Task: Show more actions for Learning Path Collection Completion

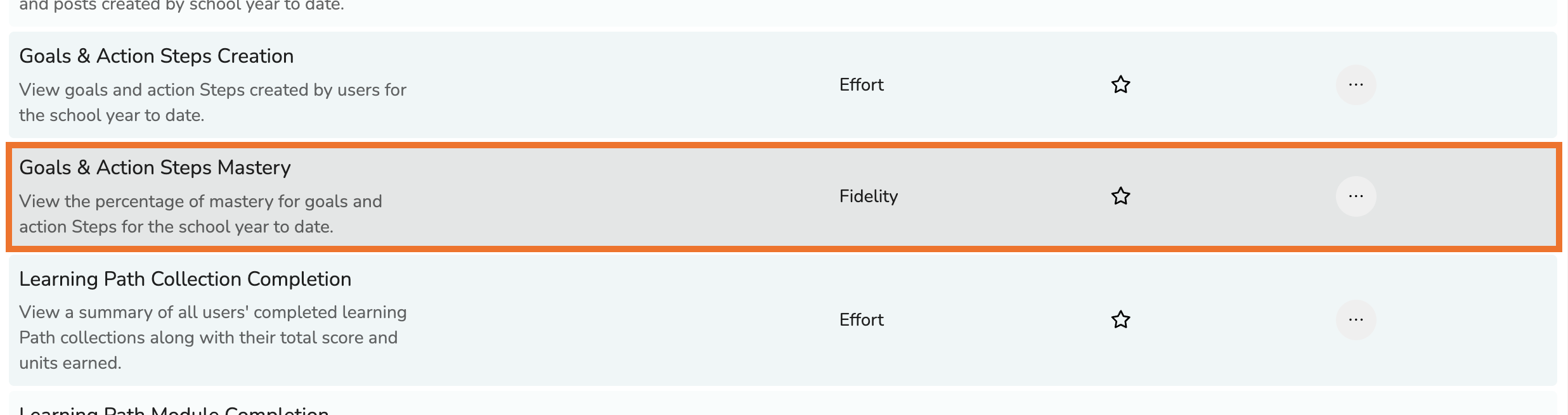Action: 1356,320
